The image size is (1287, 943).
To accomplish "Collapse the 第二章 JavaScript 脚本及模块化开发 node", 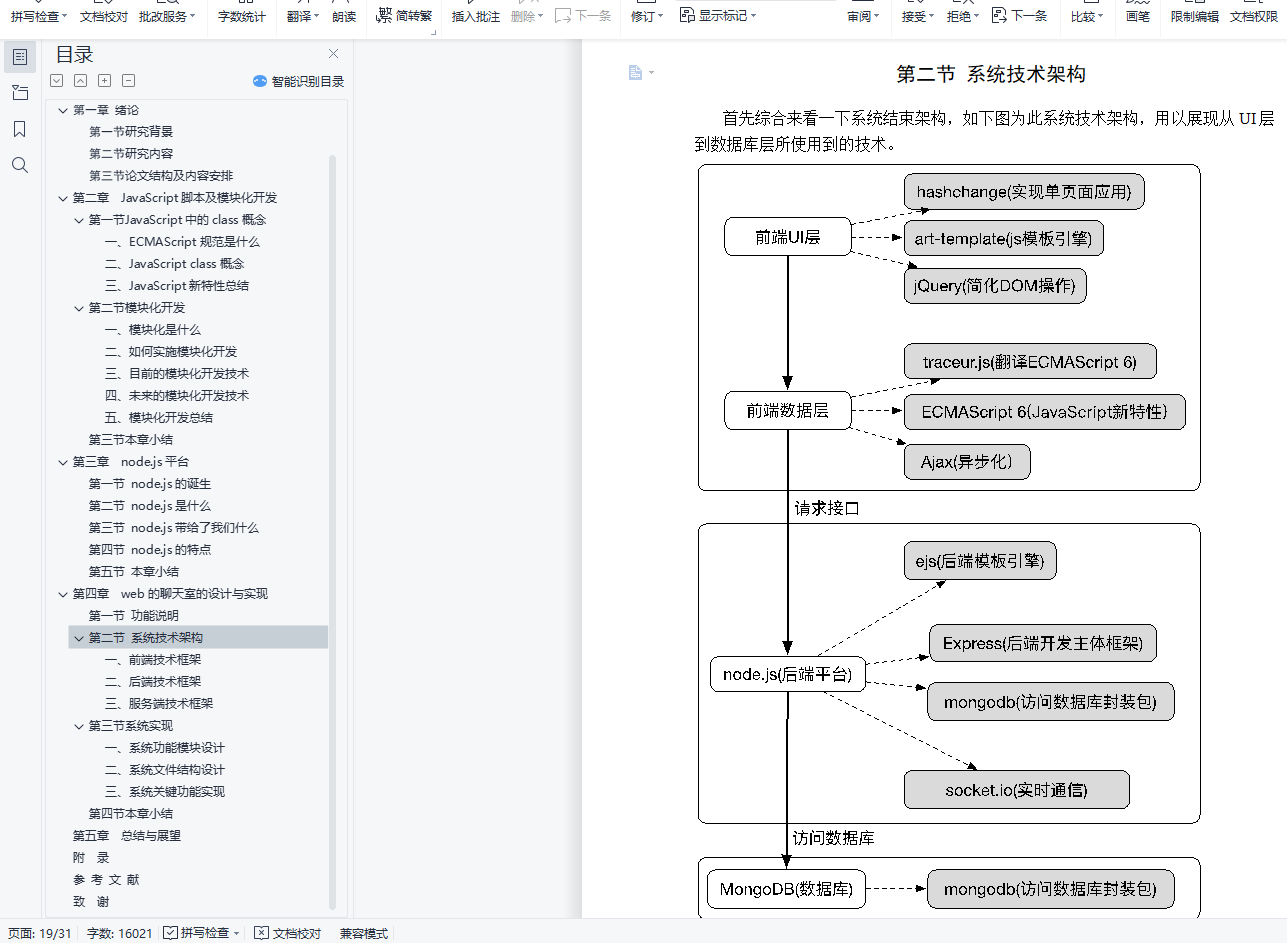I will click(63, 198).
